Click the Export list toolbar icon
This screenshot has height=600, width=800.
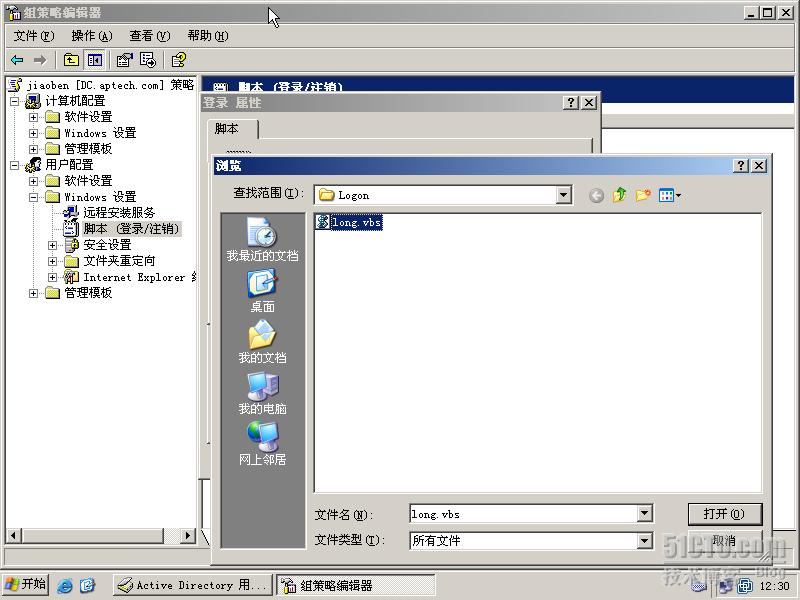[x=148, y=60]
